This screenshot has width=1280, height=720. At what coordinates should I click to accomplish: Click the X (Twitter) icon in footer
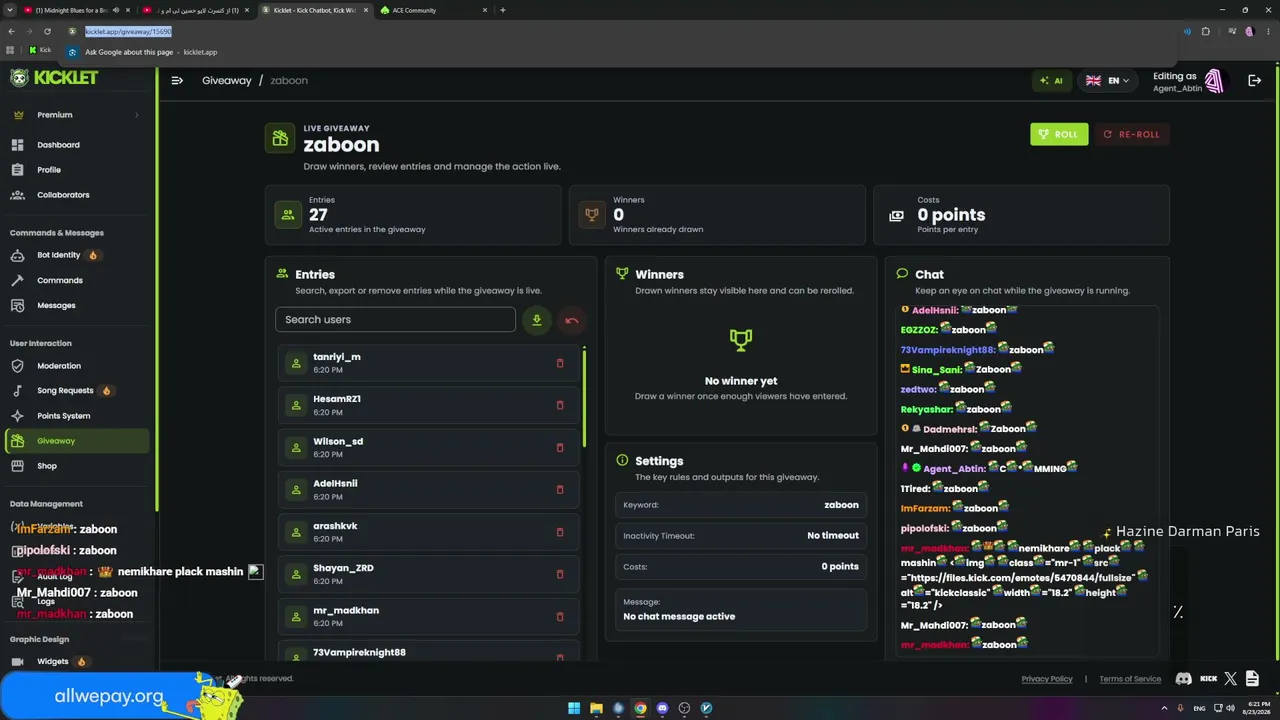click(1230, 679)
